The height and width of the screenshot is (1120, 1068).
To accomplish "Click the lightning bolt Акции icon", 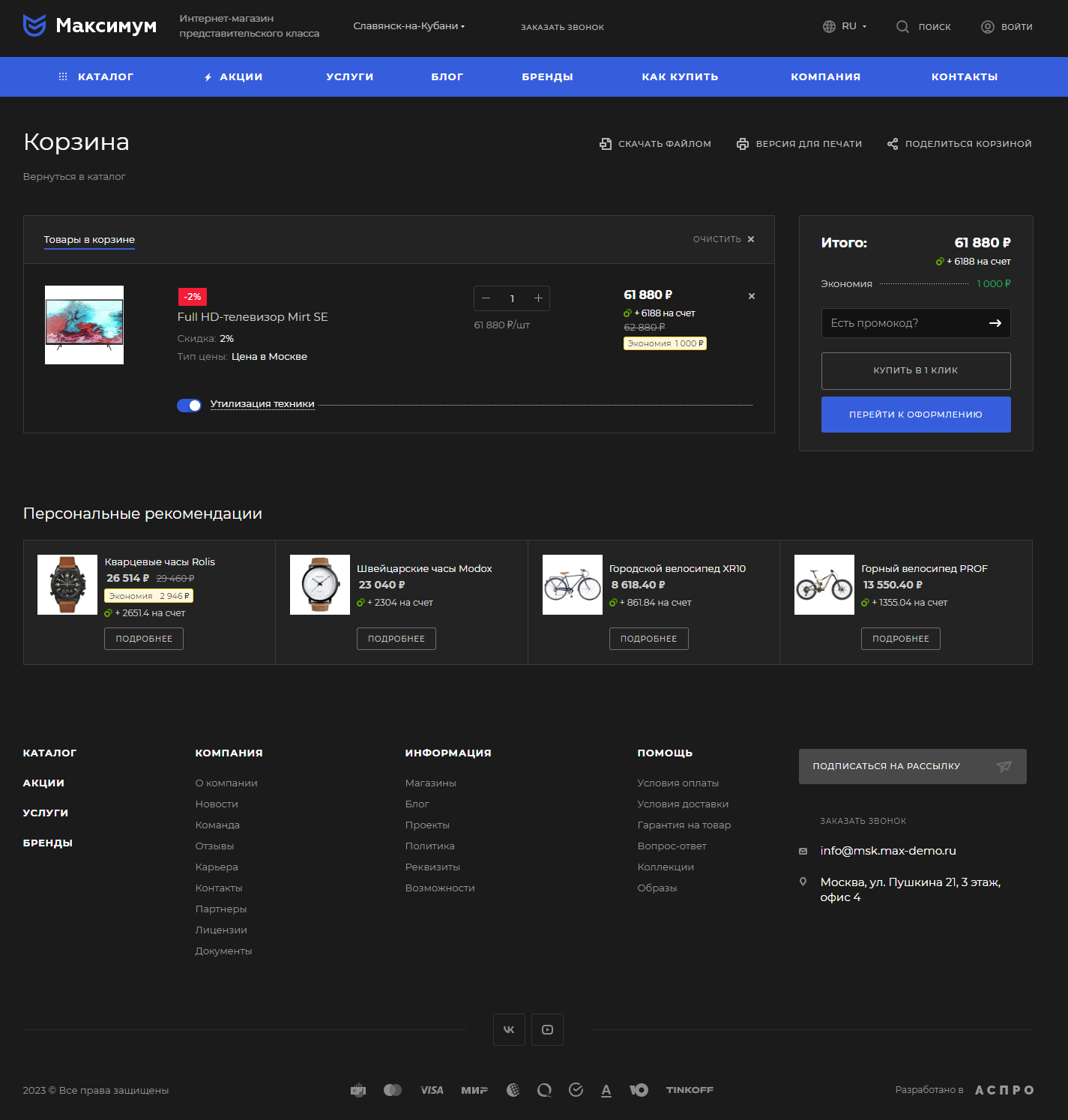I will coord(208,77).
